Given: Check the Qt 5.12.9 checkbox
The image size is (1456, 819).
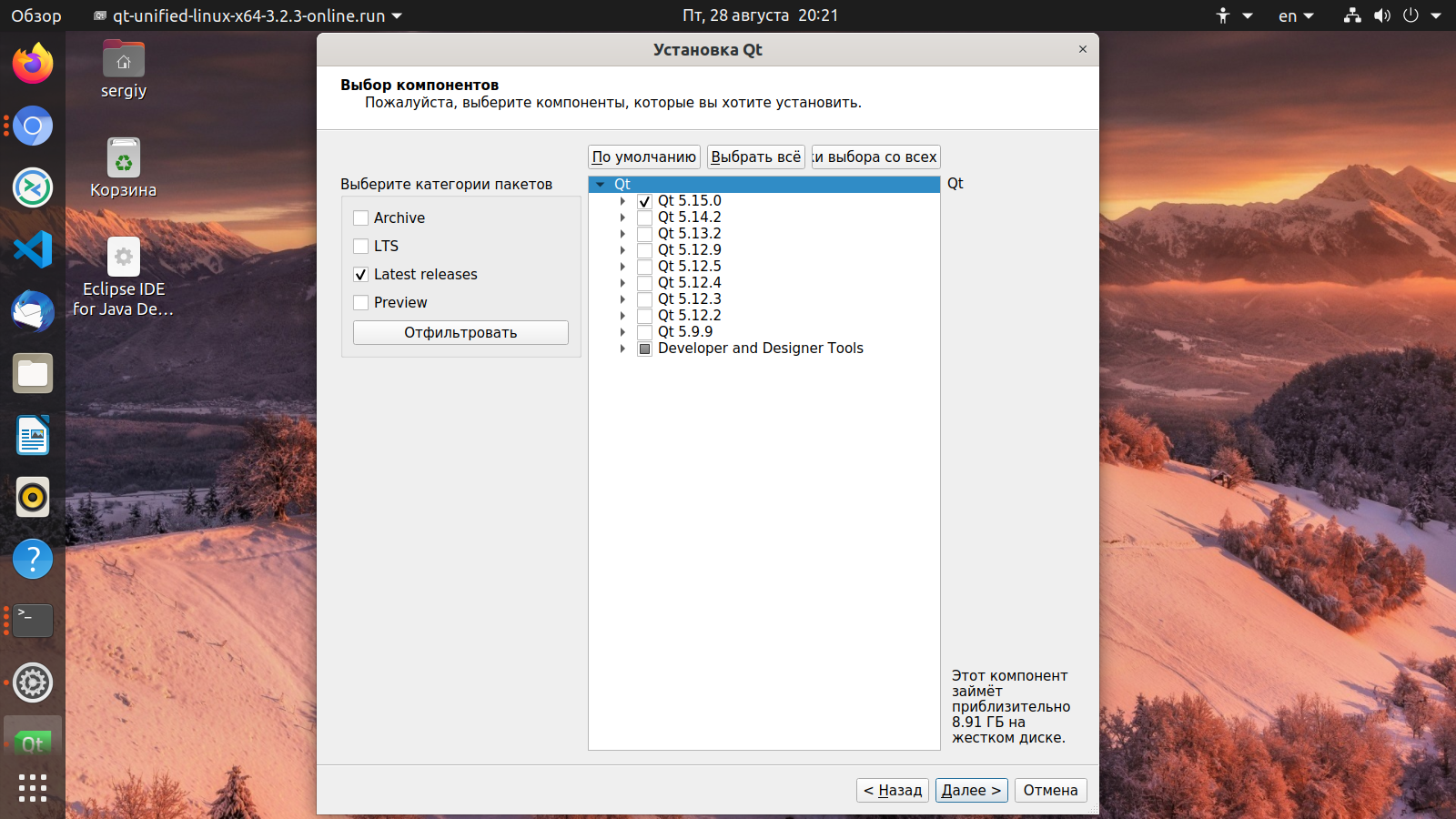Looking at the screenshot, I should (644, 250).
